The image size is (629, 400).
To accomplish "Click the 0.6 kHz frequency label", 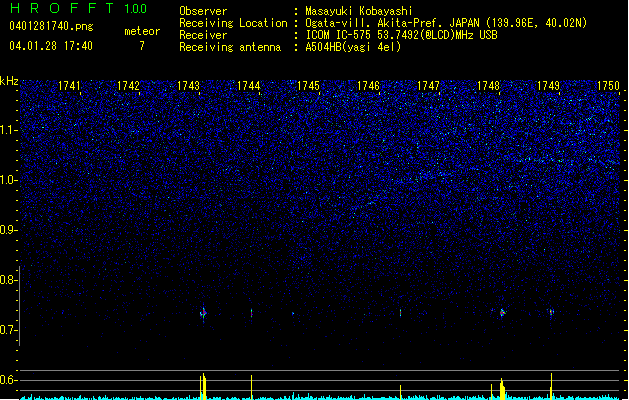I will 8,380.
